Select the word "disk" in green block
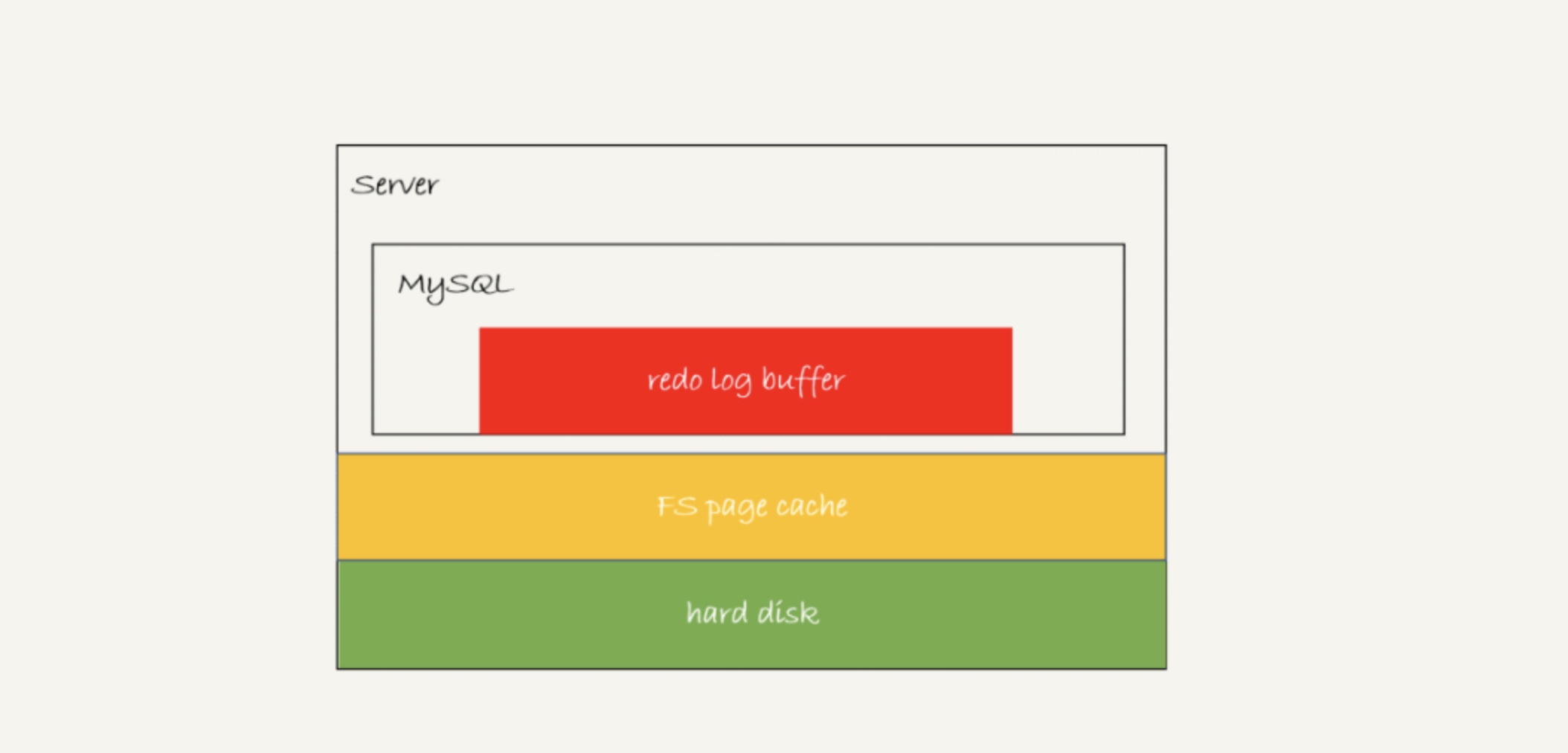The height and width of the screenshot is (753, 1568). coord(788,613)
